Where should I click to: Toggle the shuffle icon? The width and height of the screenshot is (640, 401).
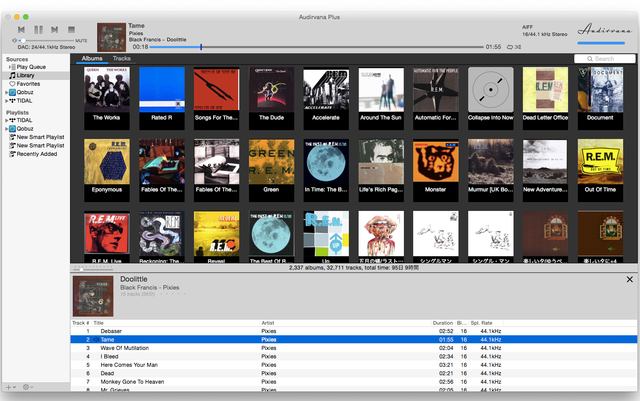point(517,47)
